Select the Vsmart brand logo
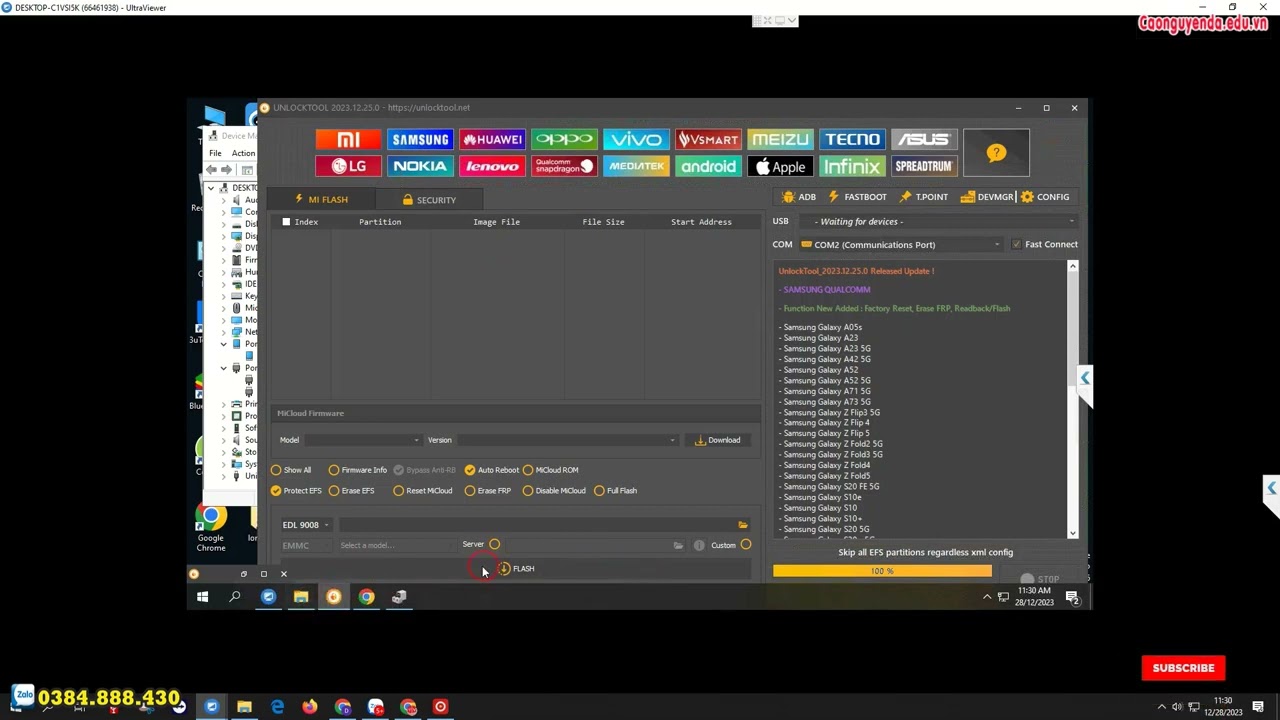 (708, 140)
